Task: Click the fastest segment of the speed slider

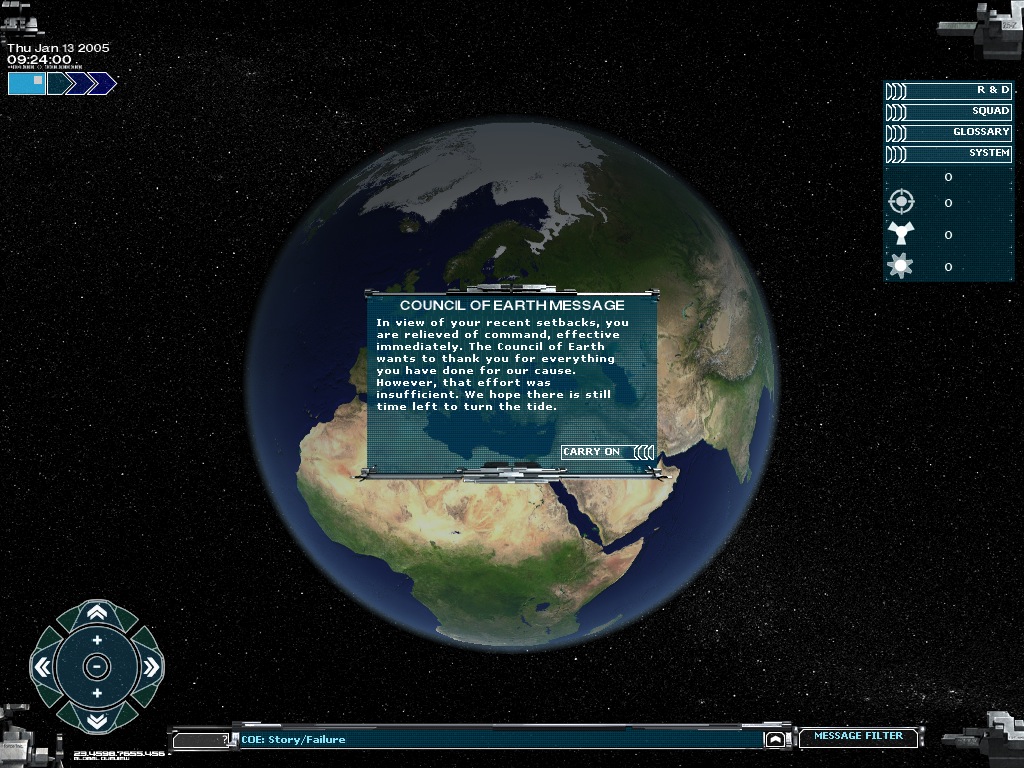Action: pyautogui.click(x=100, y=83)
